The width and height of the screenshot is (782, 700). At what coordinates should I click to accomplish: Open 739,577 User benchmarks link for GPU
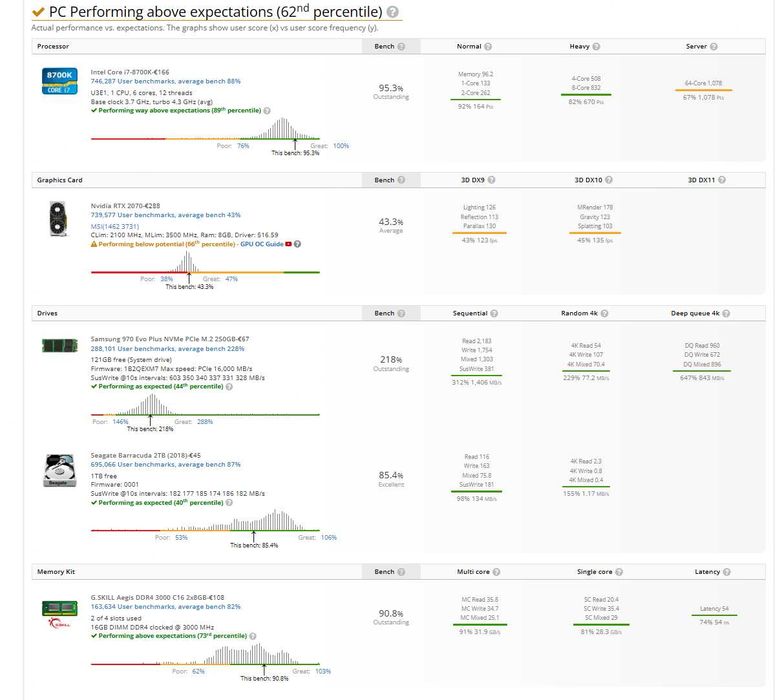pos(166,215)
